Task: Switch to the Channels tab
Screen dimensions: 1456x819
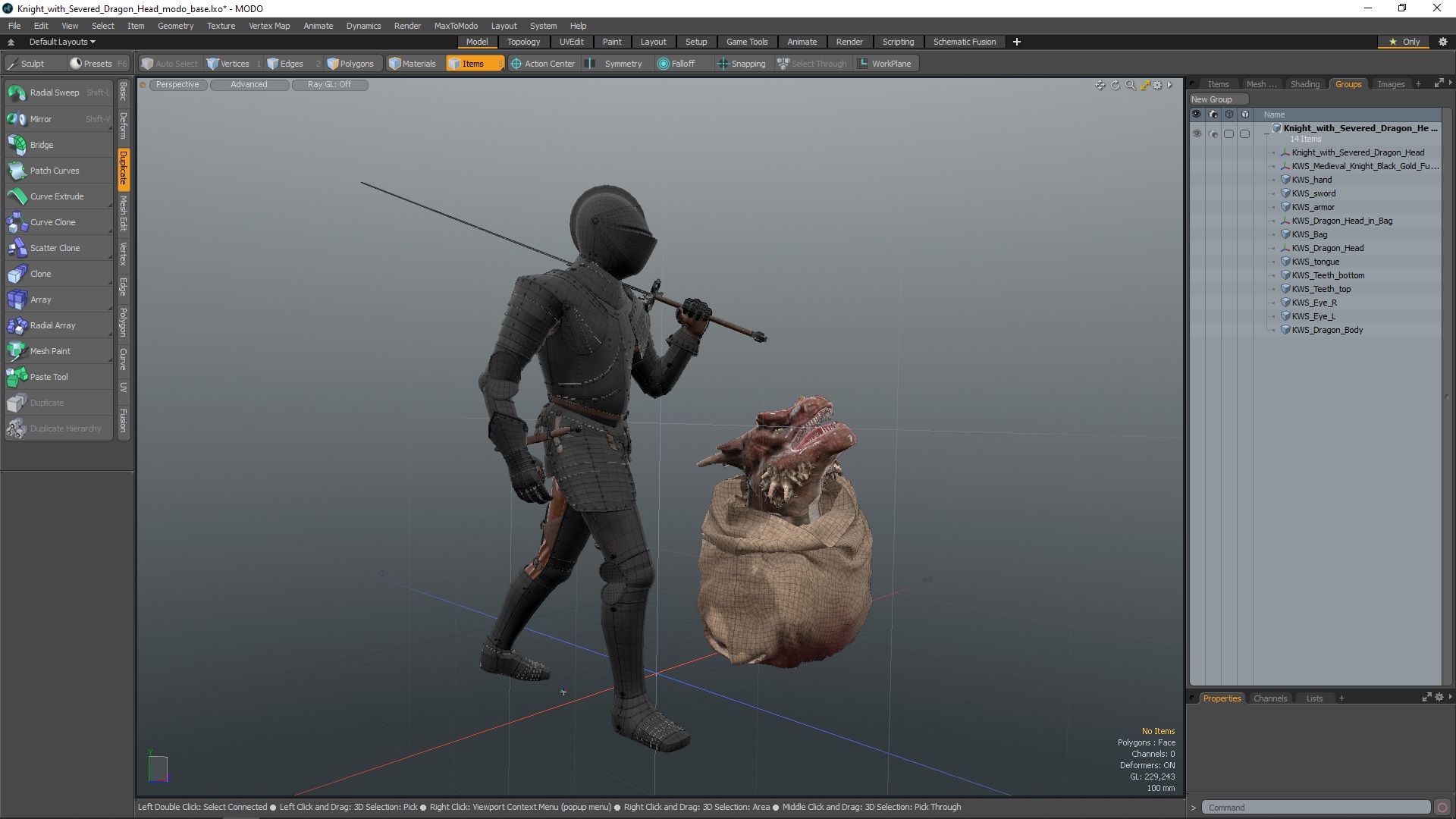Action: (x=1270, y=698)
